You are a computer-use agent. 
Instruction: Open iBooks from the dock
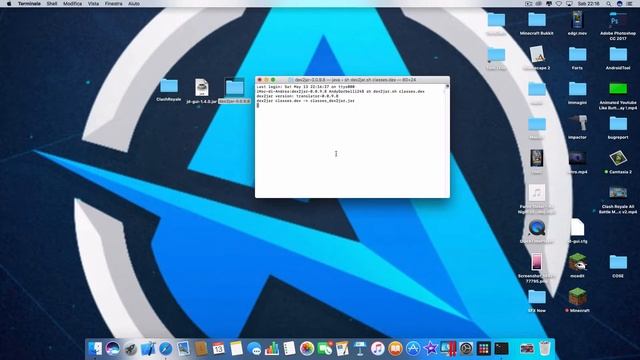pyautogui.click(x=395, y=349)
